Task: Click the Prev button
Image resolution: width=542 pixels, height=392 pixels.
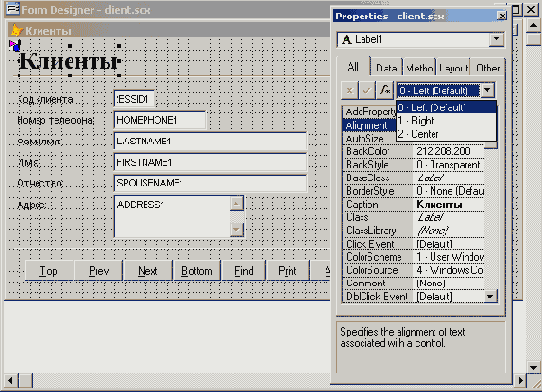Action: (99, 271)
